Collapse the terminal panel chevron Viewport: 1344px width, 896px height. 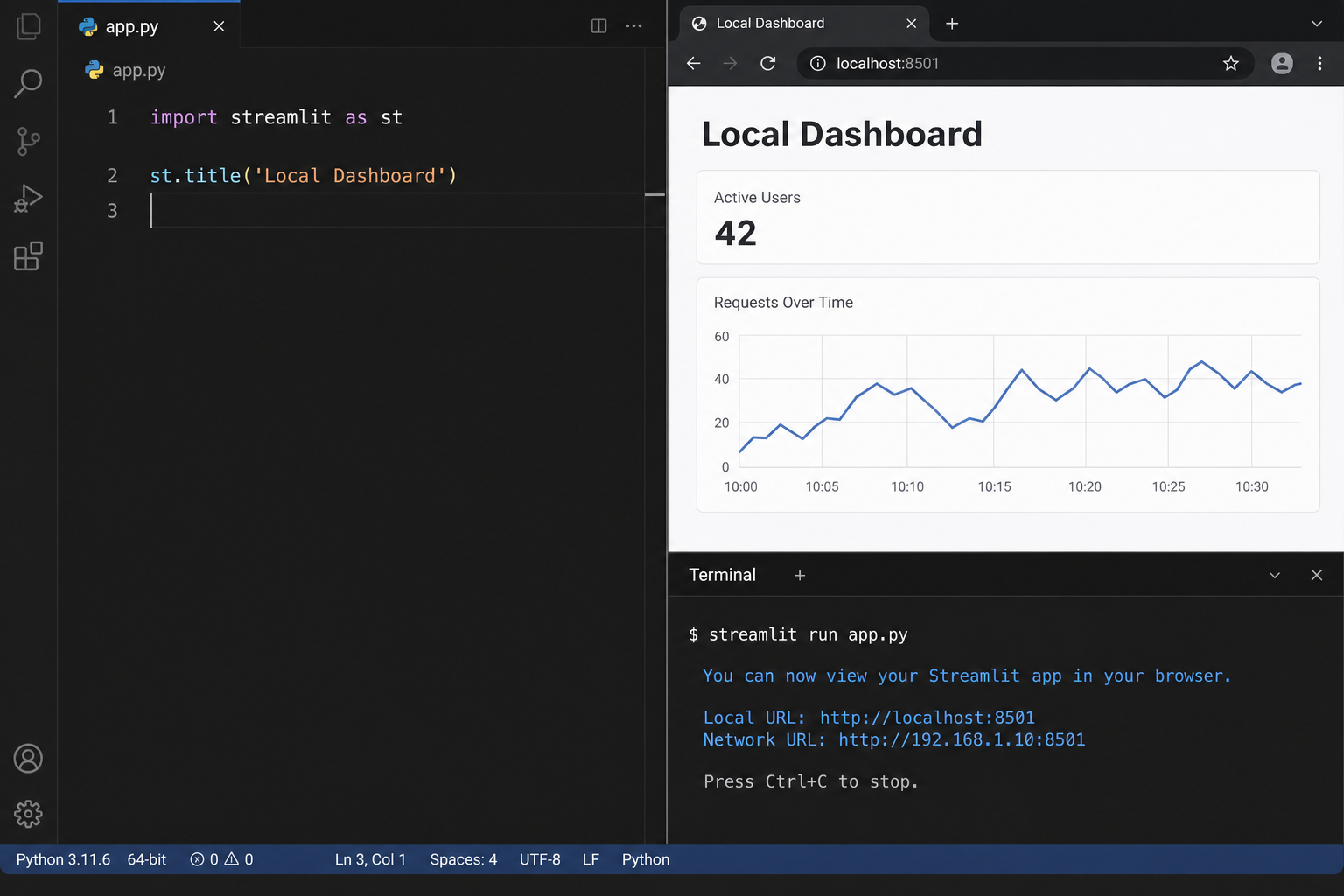1275,575
